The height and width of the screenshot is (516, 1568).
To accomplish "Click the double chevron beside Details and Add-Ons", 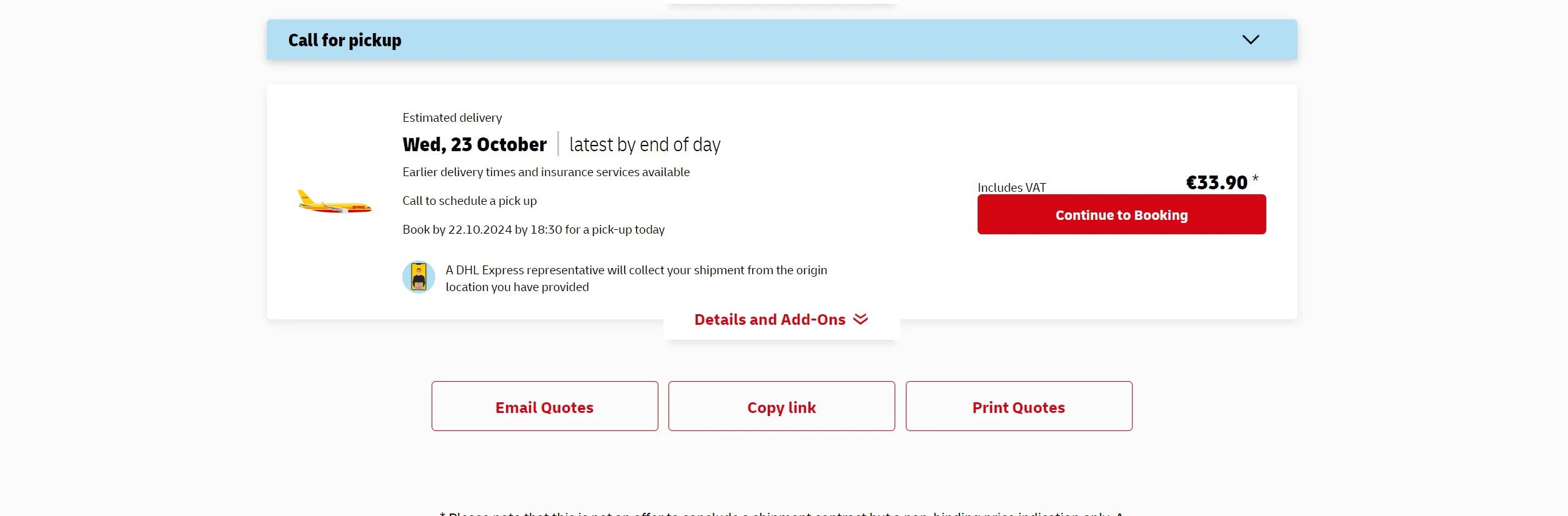I will click(x=860, y=319).
